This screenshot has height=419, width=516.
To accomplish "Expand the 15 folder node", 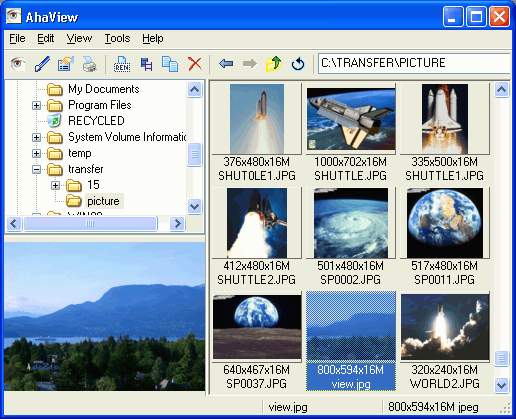I will point(56,185).
